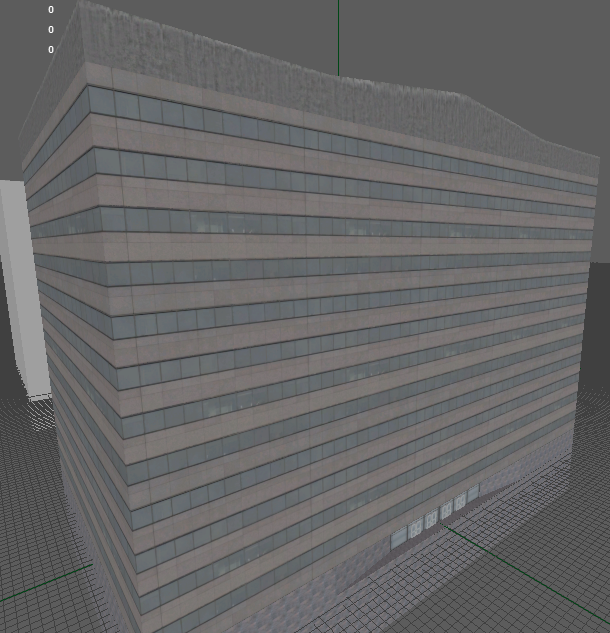Select the white object behind the building
The width and height of the screenshot is (610, 633).
[24, 289]
